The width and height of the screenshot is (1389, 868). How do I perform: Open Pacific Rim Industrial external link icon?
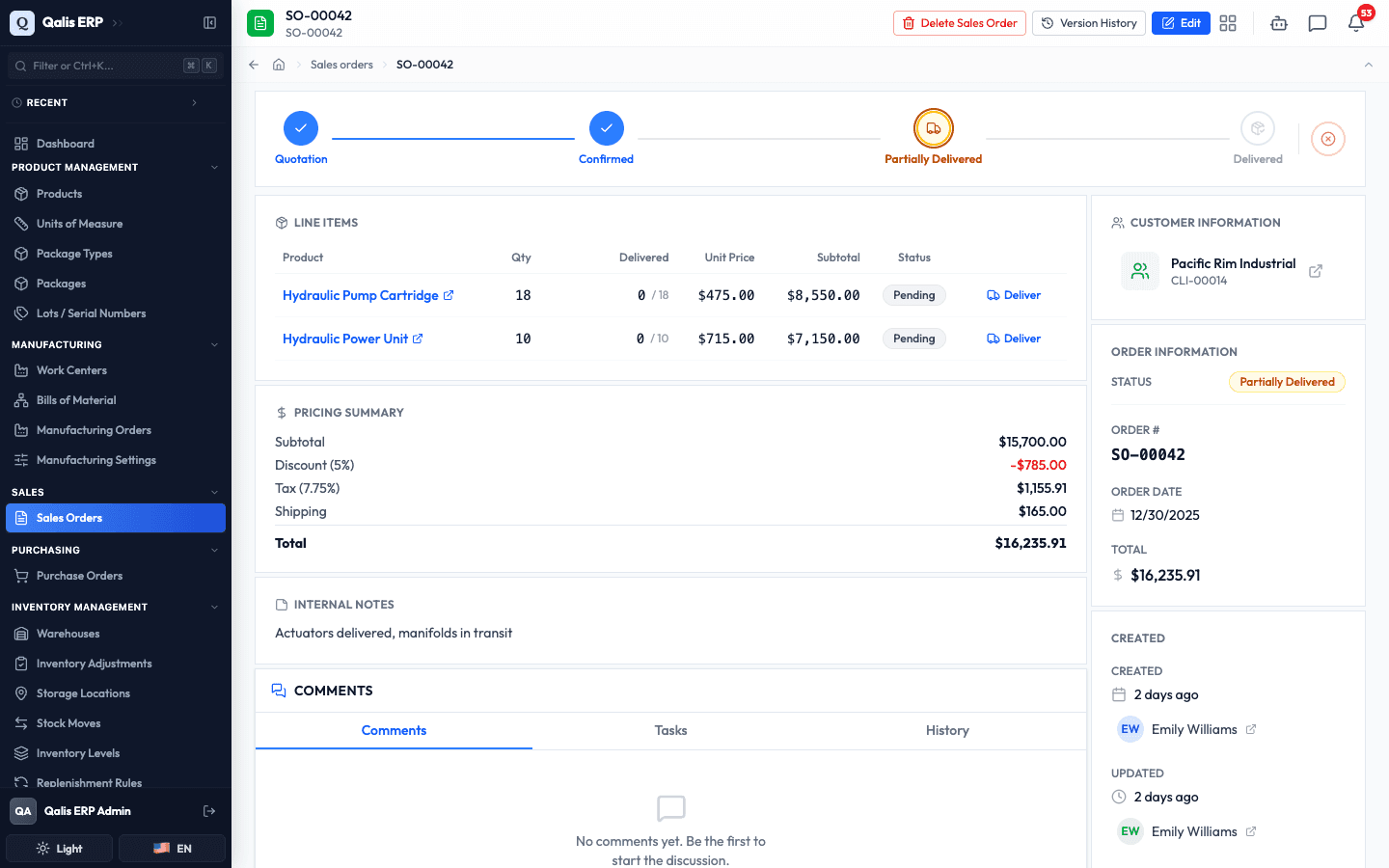[1316, 271]
